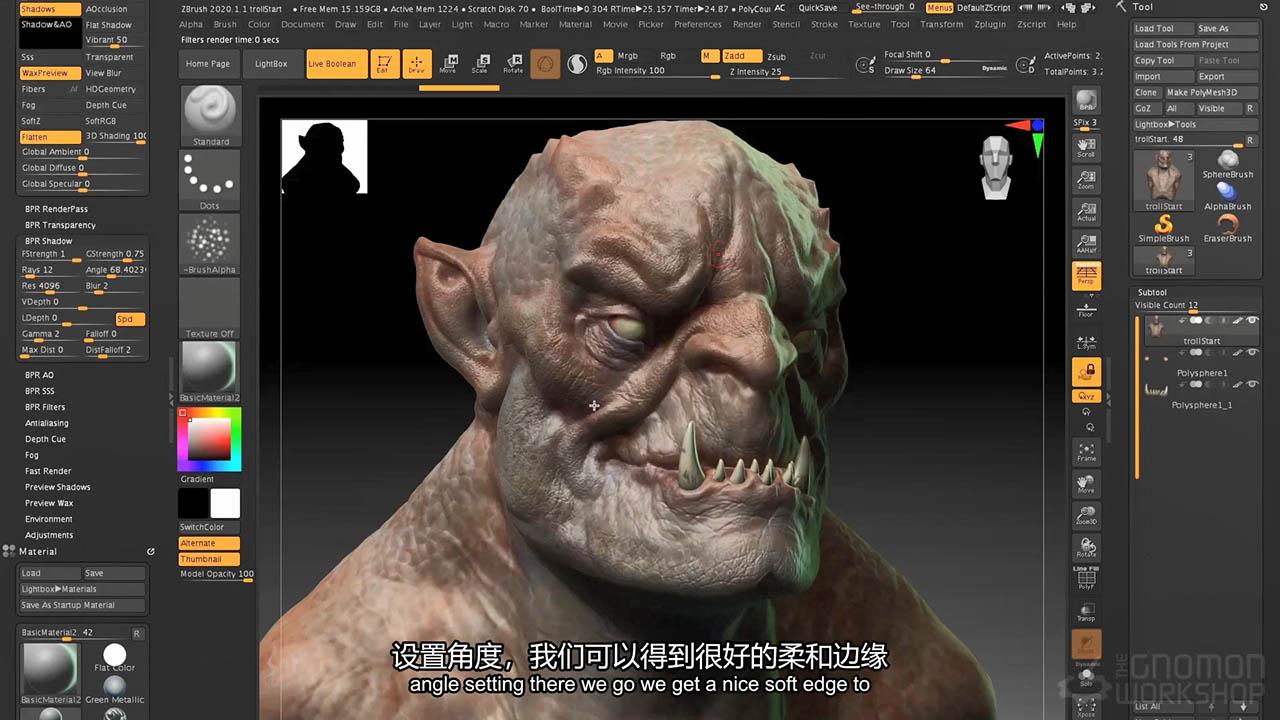Viewport: 1280px width, 720px height.
Task: Open the Preferences menu
Action: pyautogui.click(x=698, y=24)
